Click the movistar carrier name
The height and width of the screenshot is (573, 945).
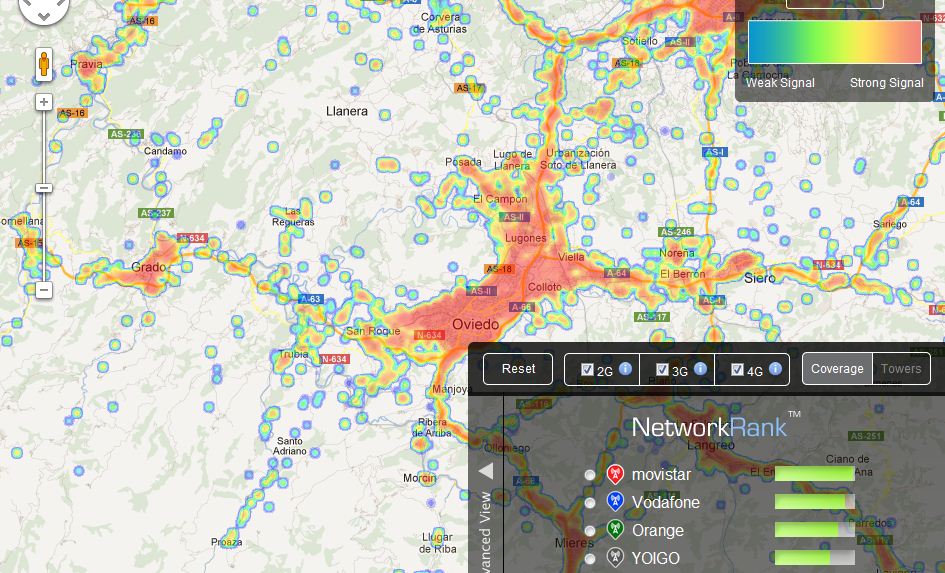661,475
